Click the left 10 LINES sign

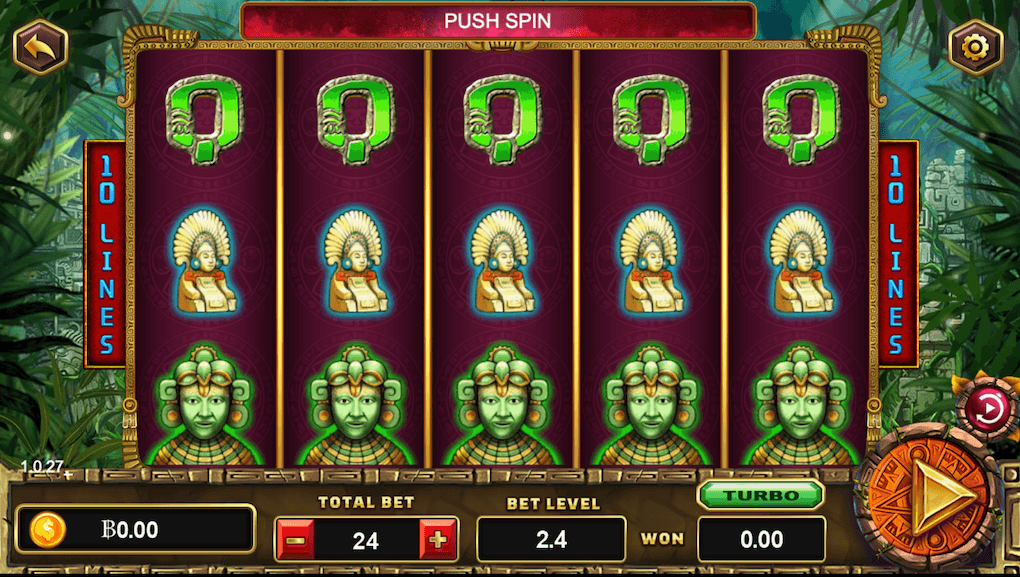click(105, 254)
